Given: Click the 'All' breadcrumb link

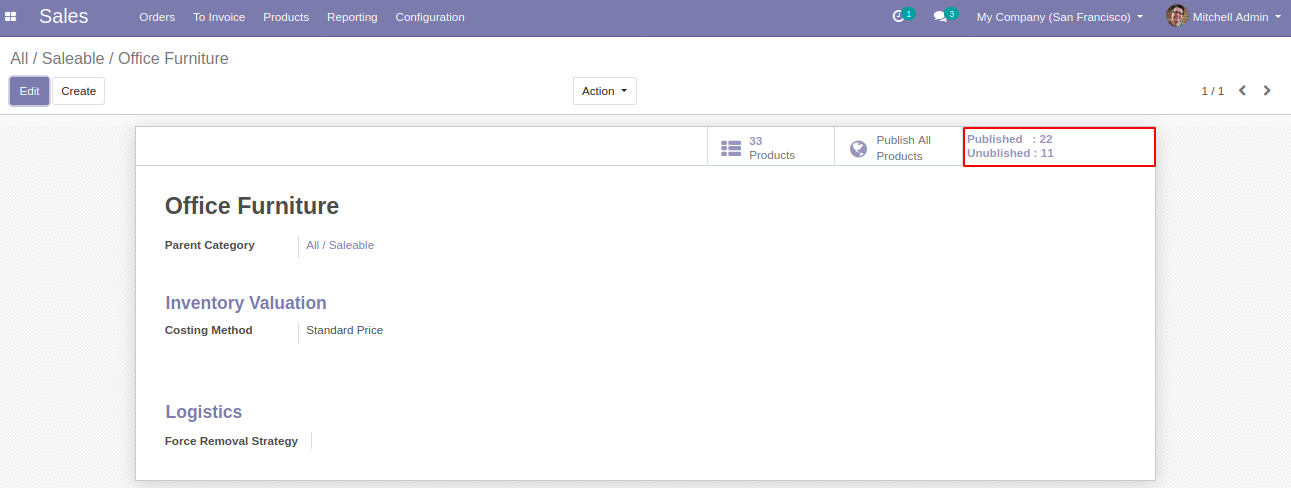Looking at the screenshot, I should pyautogui.click(x=19, y=59).
